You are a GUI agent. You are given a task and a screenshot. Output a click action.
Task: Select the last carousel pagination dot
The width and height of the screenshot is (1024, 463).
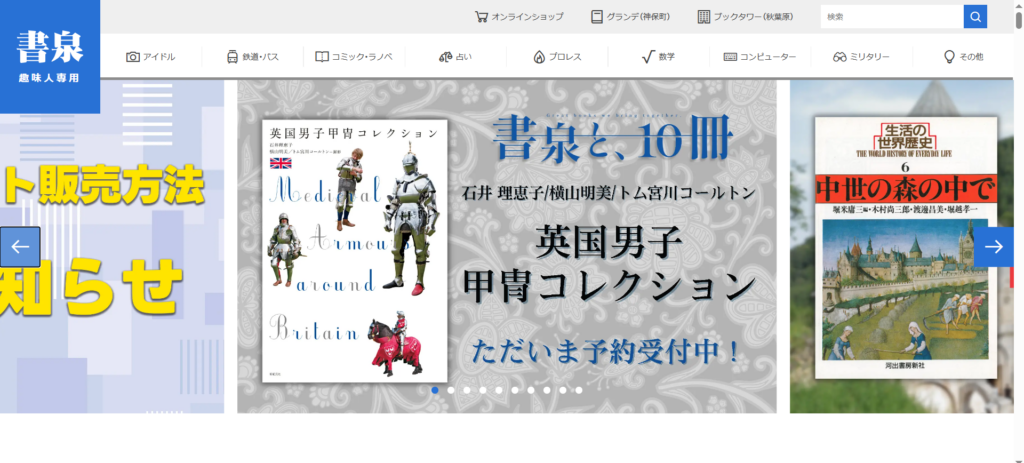tap(579, 390)
